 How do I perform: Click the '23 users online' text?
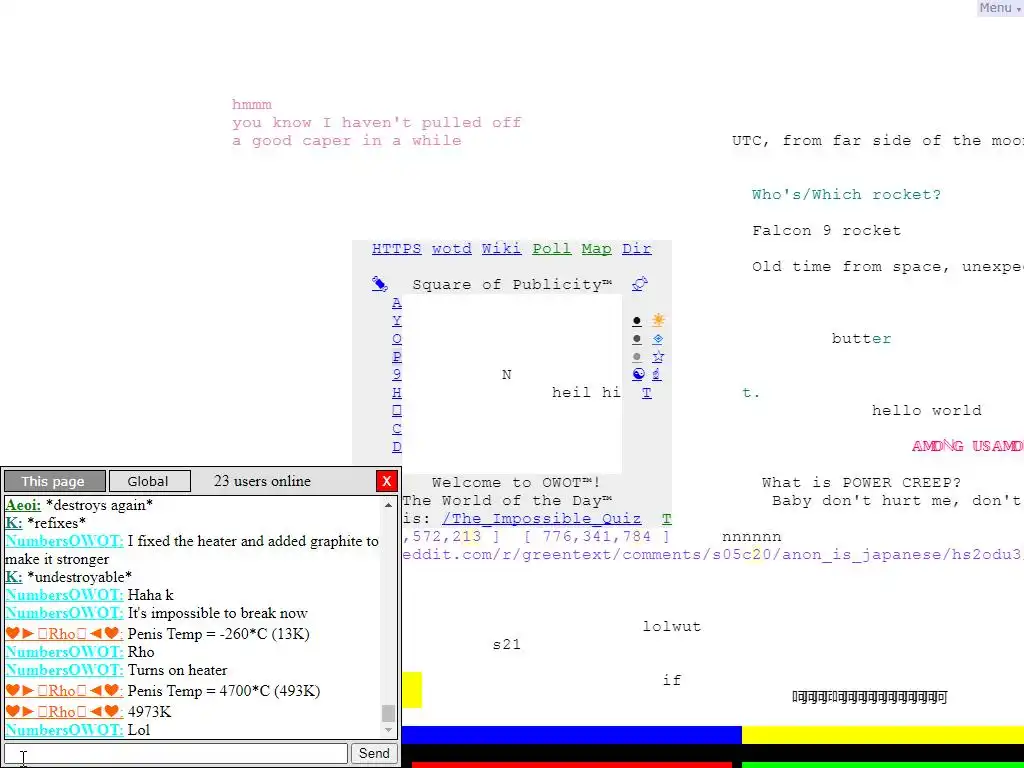point(262,481)
